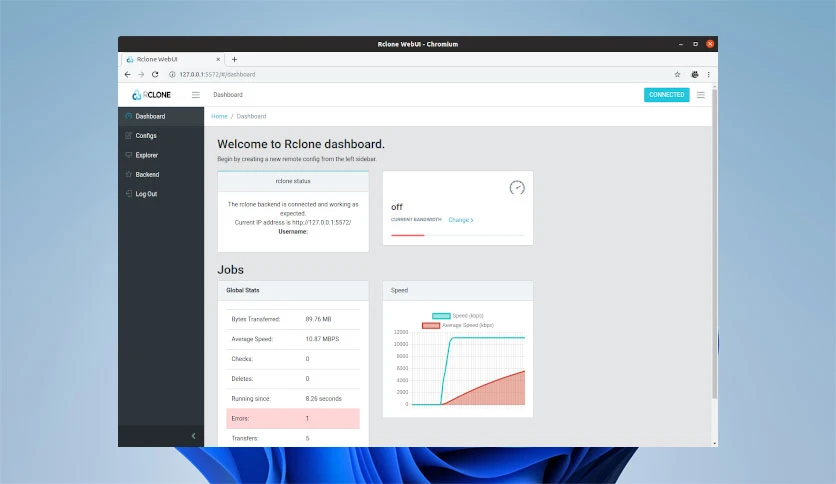Open the right-side hamburger menu
The image size is (836, 484).
coord(701,95)
